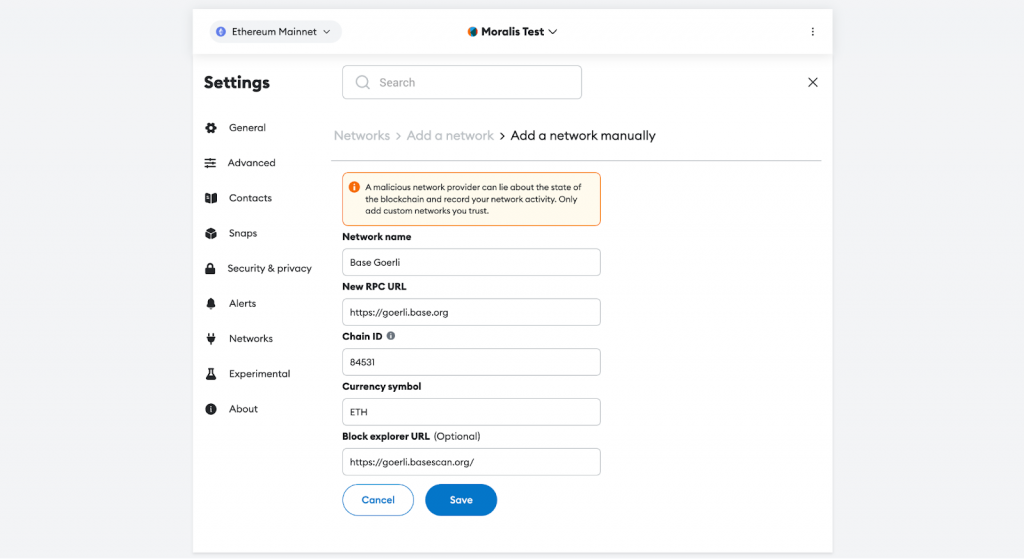Click the 'Currency symbol' label
Viewport: 1024px width, 559px height.
tap(381, 387)
